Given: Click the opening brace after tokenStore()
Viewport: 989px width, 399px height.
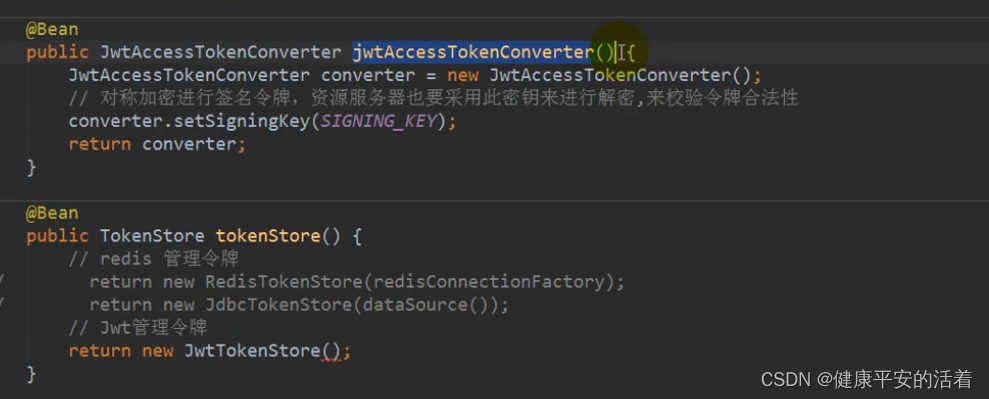Looking at the screenshot, I should [357, 236].
